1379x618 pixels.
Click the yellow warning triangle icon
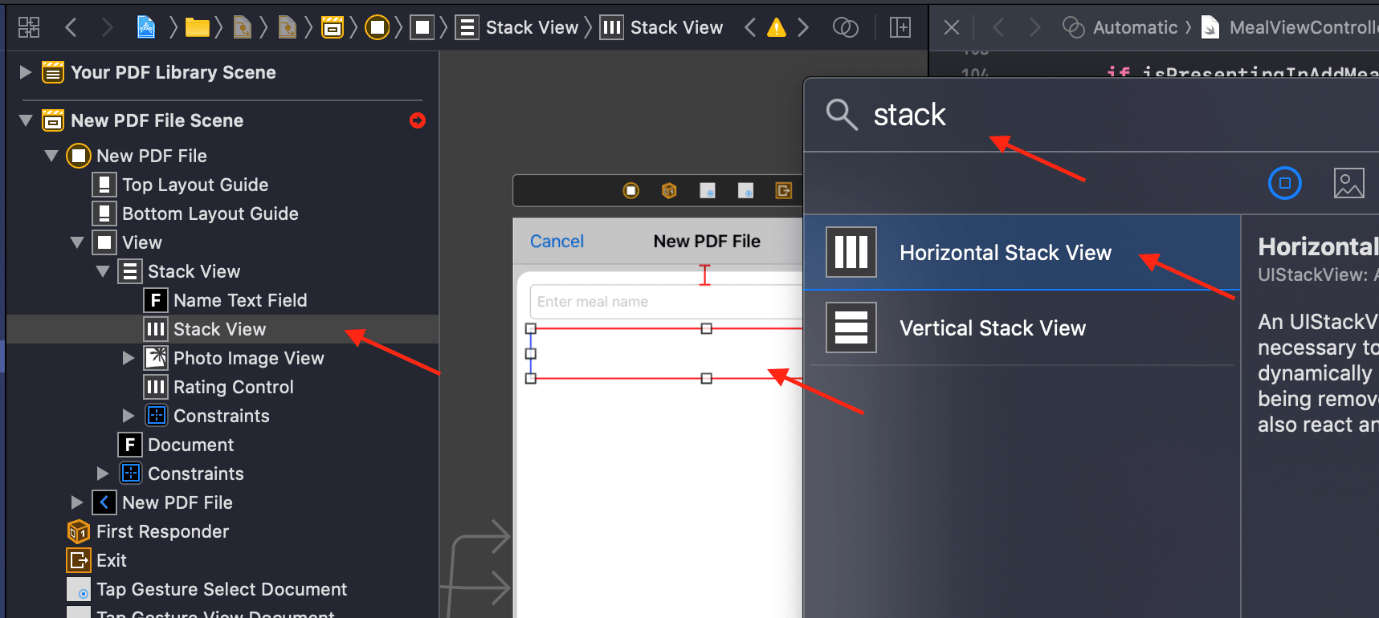[x=776, y=28]
